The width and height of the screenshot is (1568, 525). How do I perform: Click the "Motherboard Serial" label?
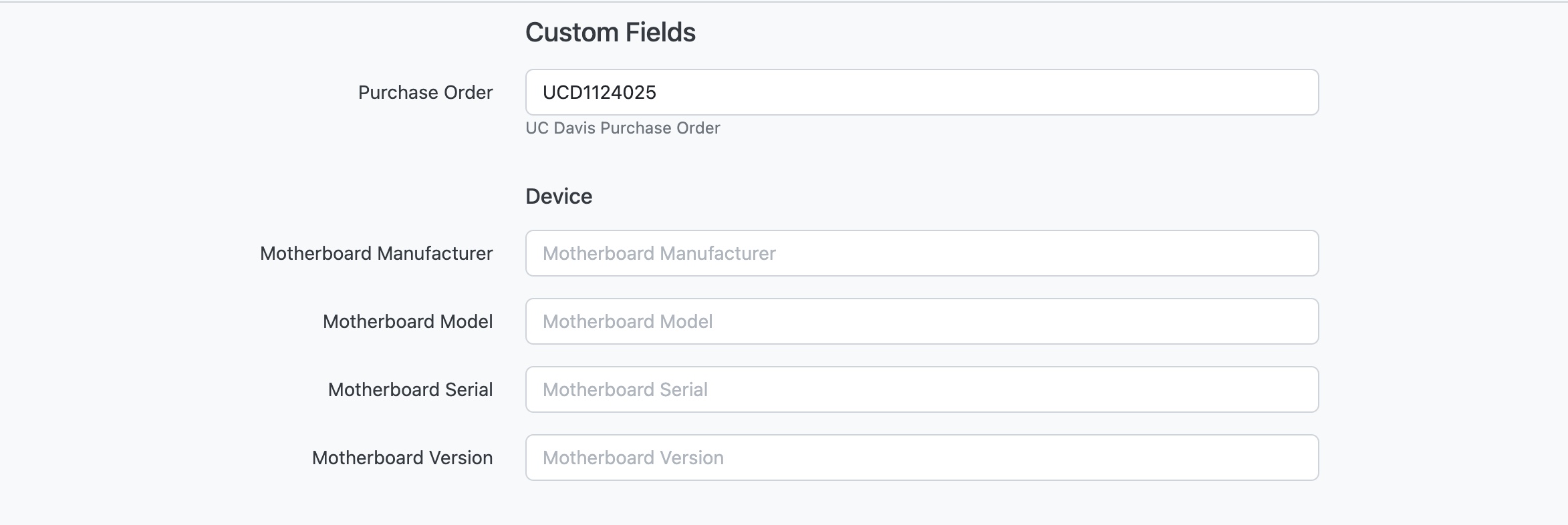coord(410,389)
